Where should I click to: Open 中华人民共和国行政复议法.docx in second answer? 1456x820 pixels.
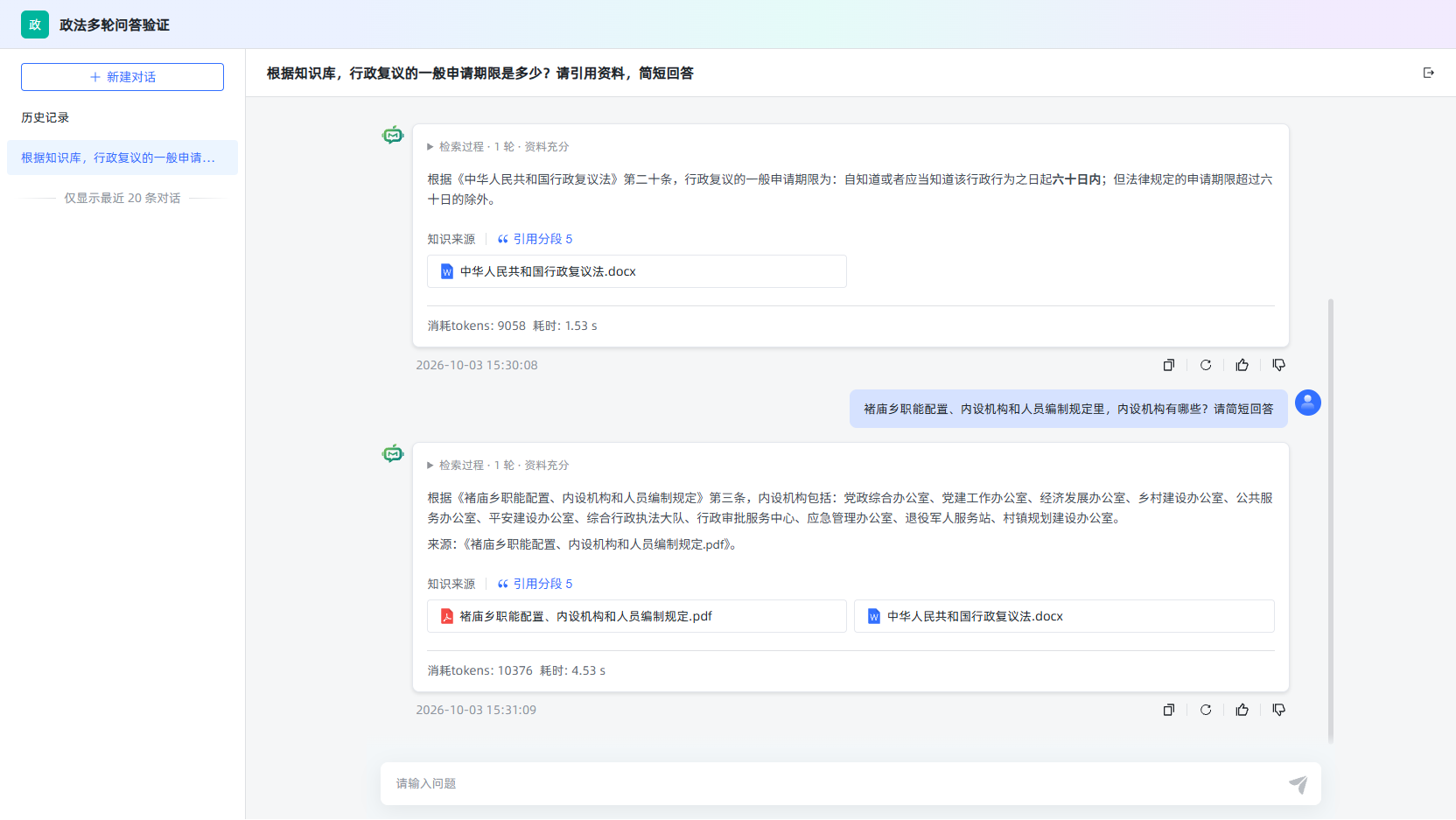(x=1064, y=616)
